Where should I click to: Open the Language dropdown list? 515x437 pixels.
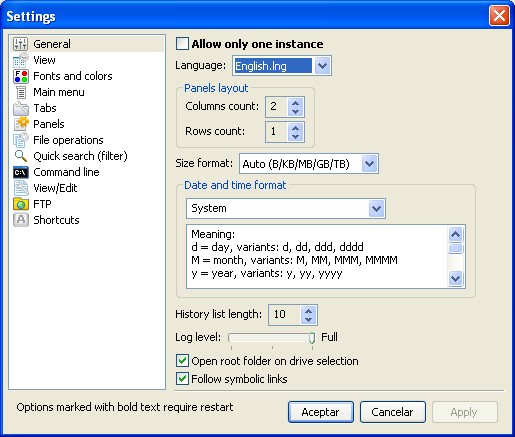tap(322, 66)
